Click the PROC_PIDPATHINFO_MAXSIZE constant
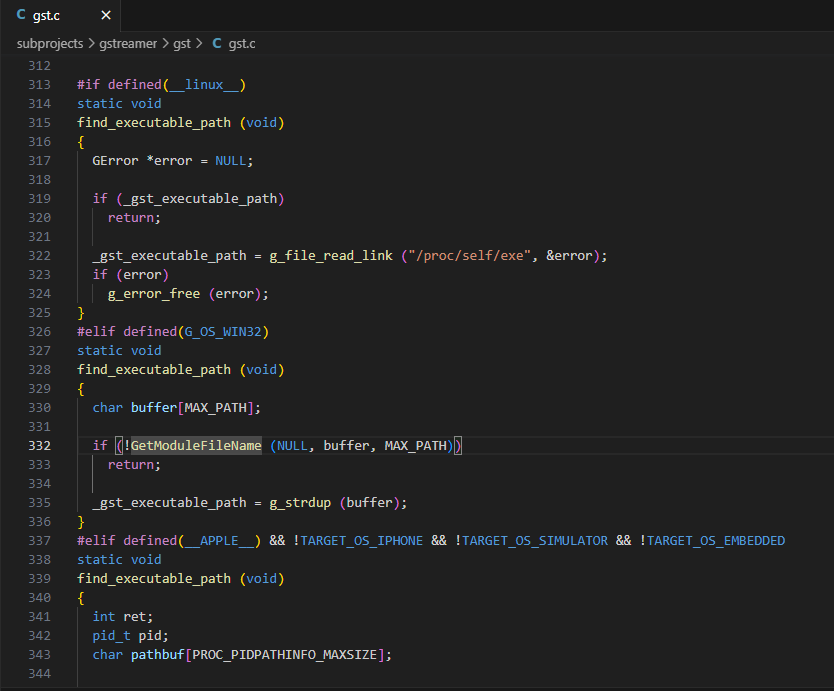The height and width of the screenshot is (691, 834). (x=286, y=655)
